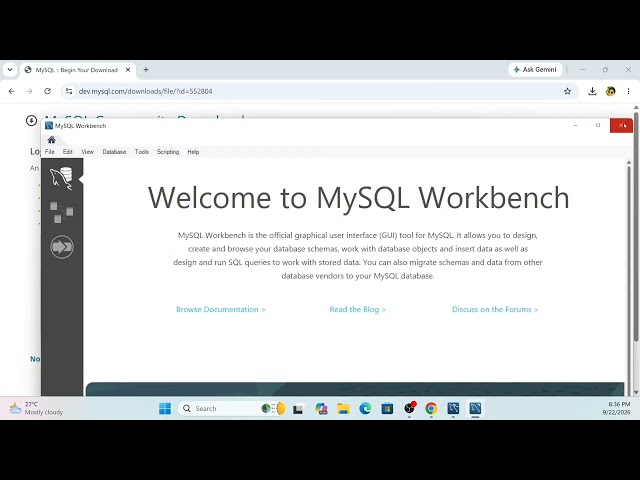Open Chrome's tab search dropdown arrow
Screen dimensions: 640x480
(x=10, y=70)
